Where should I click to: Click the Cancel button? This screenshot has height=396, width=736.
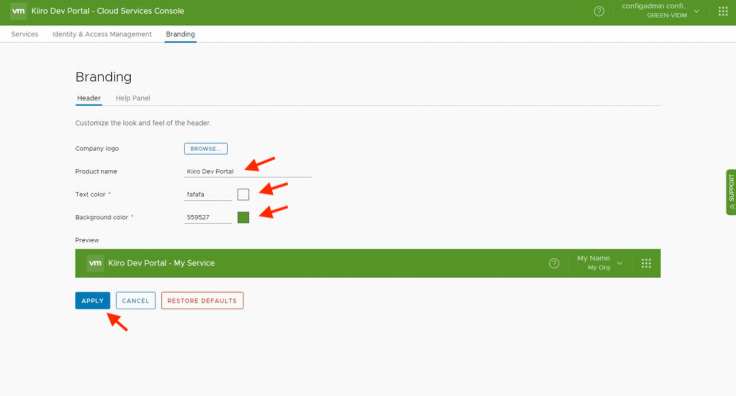tap(136, 301)
